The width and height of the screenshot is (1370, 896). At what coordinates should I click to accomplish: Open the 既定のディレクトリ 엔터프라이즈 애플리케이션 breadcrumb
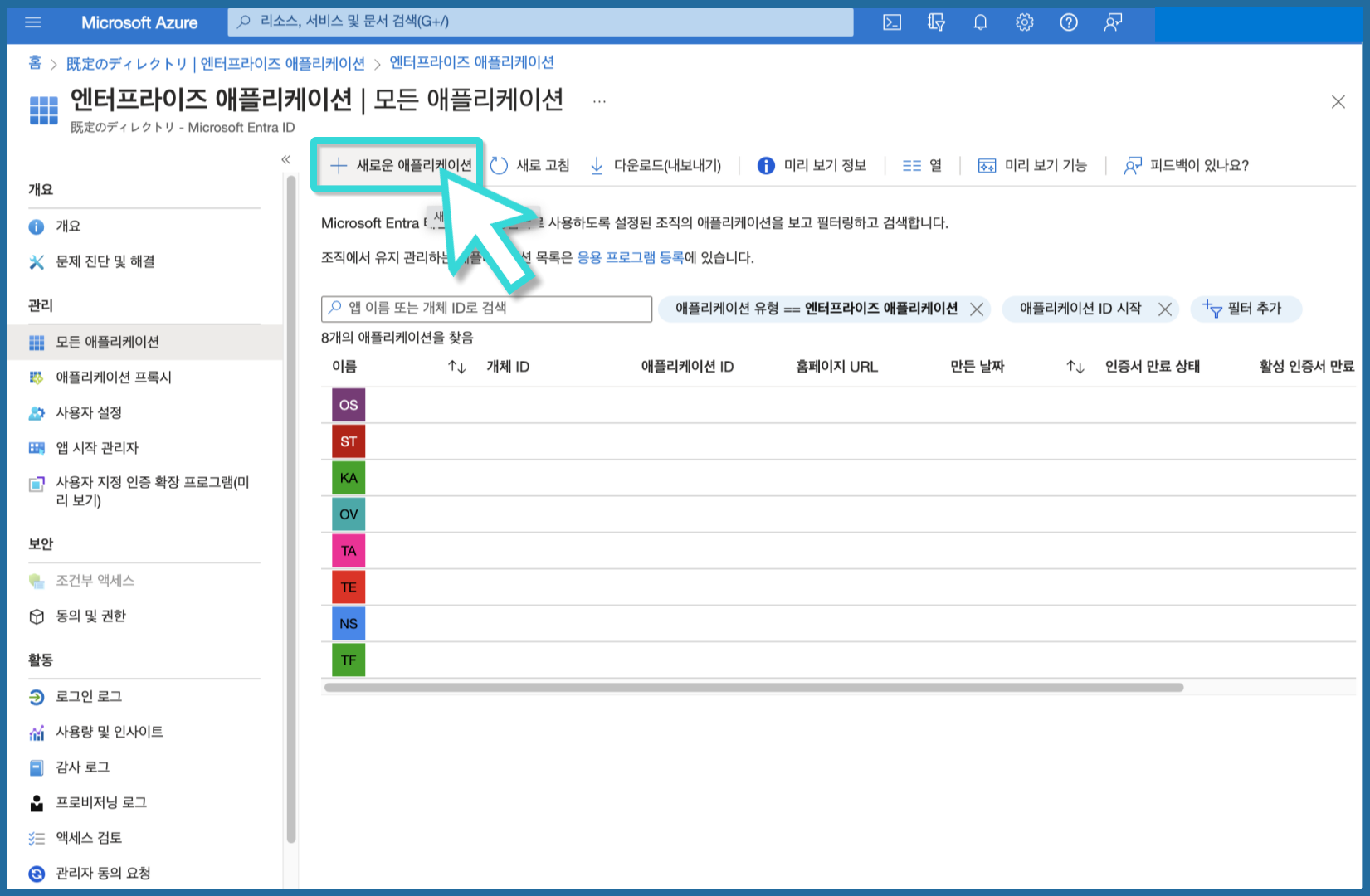point(216,64)
